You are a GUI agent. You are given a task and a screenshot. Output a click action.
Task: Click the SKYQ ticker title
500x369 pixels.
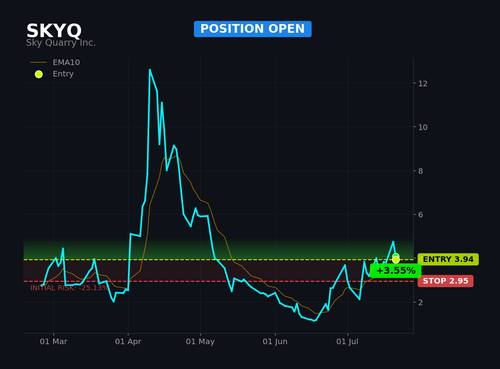tap(54, 31)
